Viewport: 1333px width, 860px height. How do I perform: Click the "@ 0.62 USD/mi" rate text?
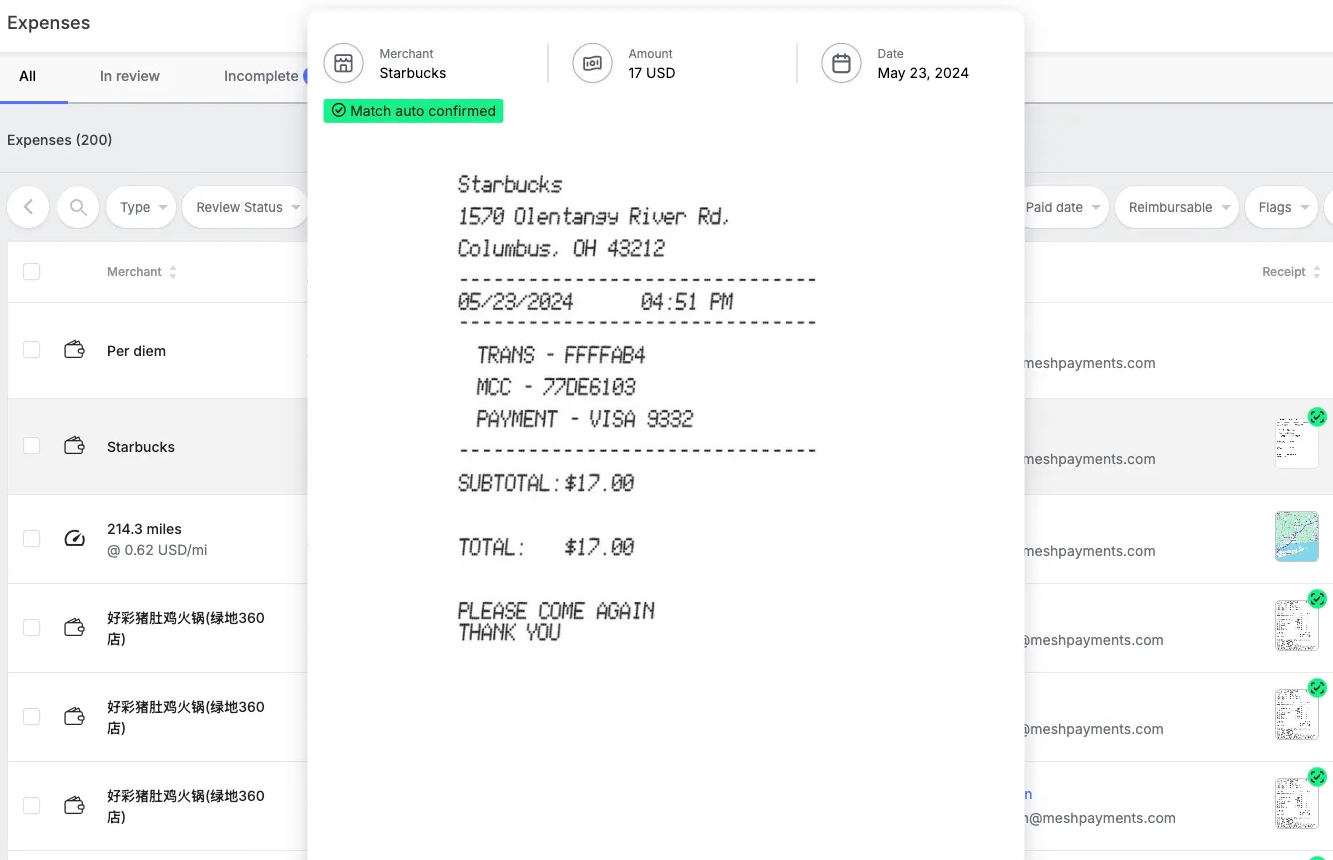click(x=158, y=550)
